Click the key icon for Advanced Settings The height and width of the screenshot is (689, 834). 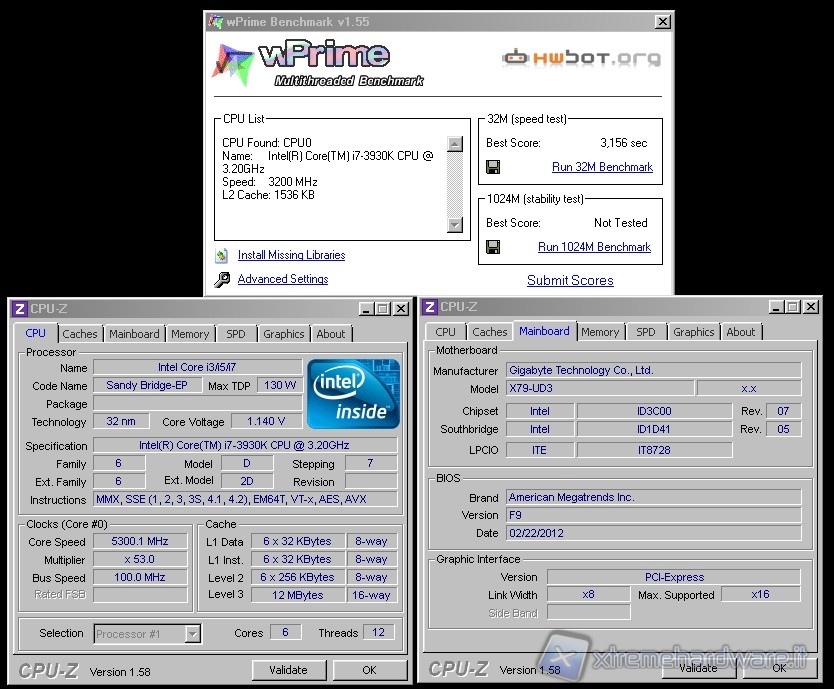point(222,280)
